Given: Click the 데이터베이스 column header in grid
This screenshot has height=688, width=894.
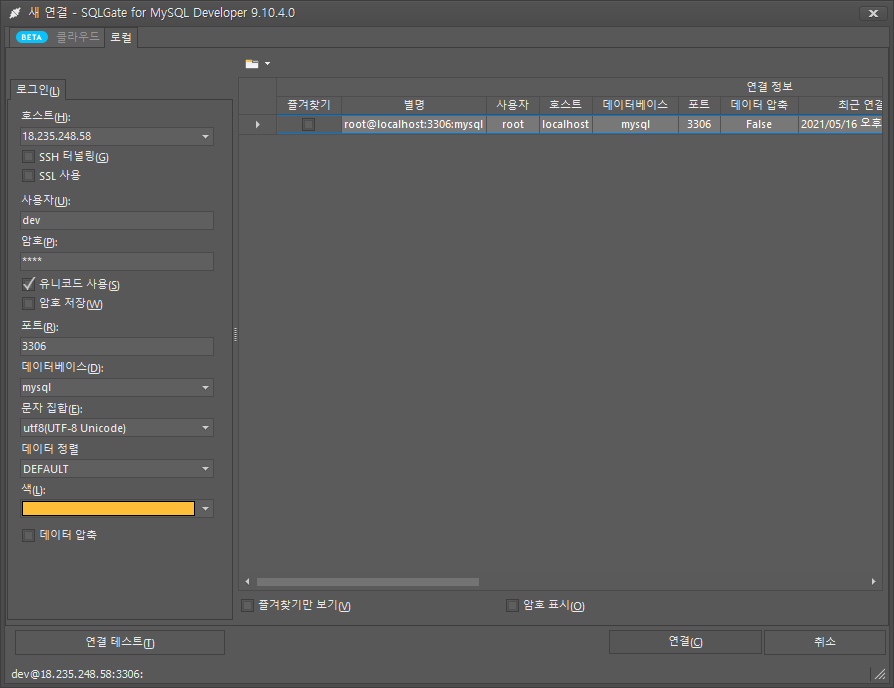Looking at the screenshot, I should click(x=635, y=105).
